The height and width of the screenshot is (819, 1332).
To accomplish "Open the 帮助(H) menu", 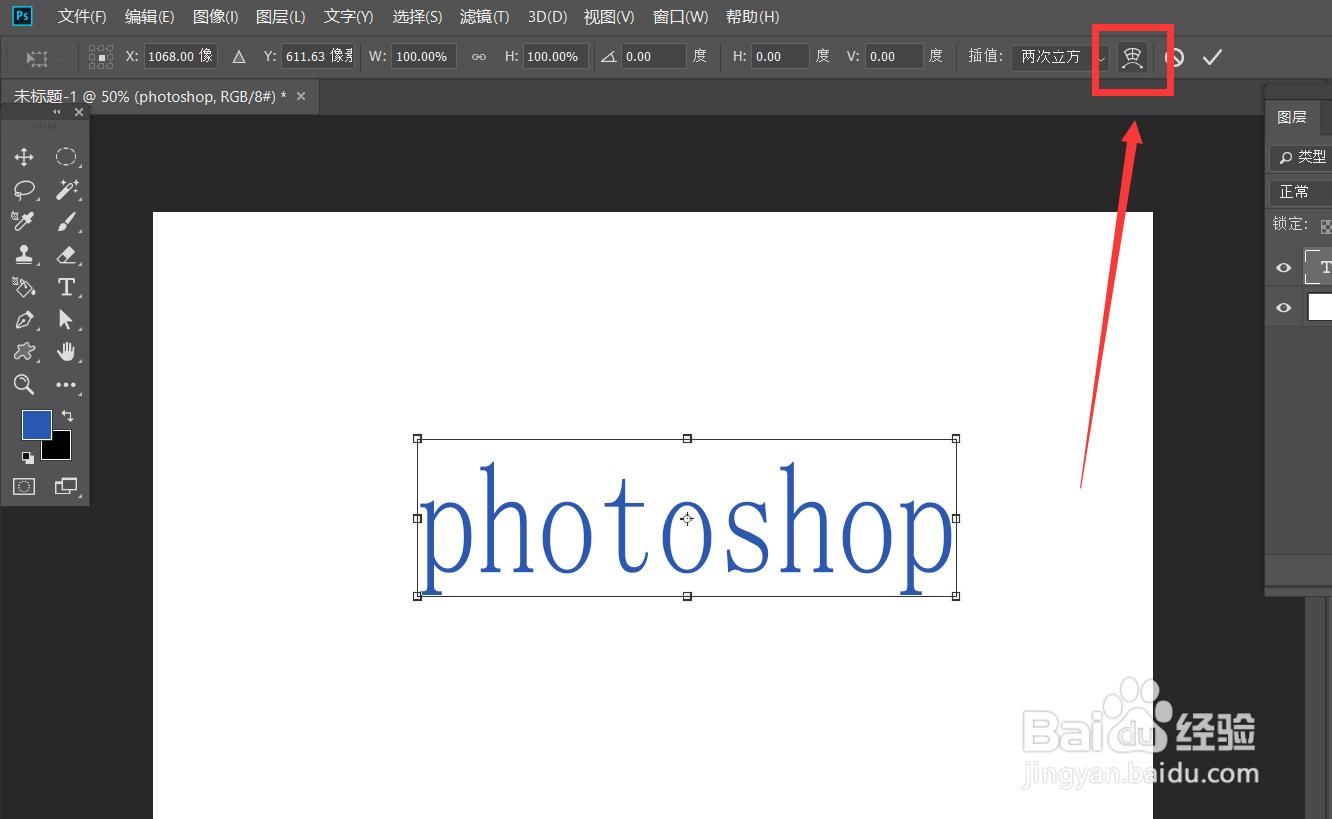I will point(752,17).
